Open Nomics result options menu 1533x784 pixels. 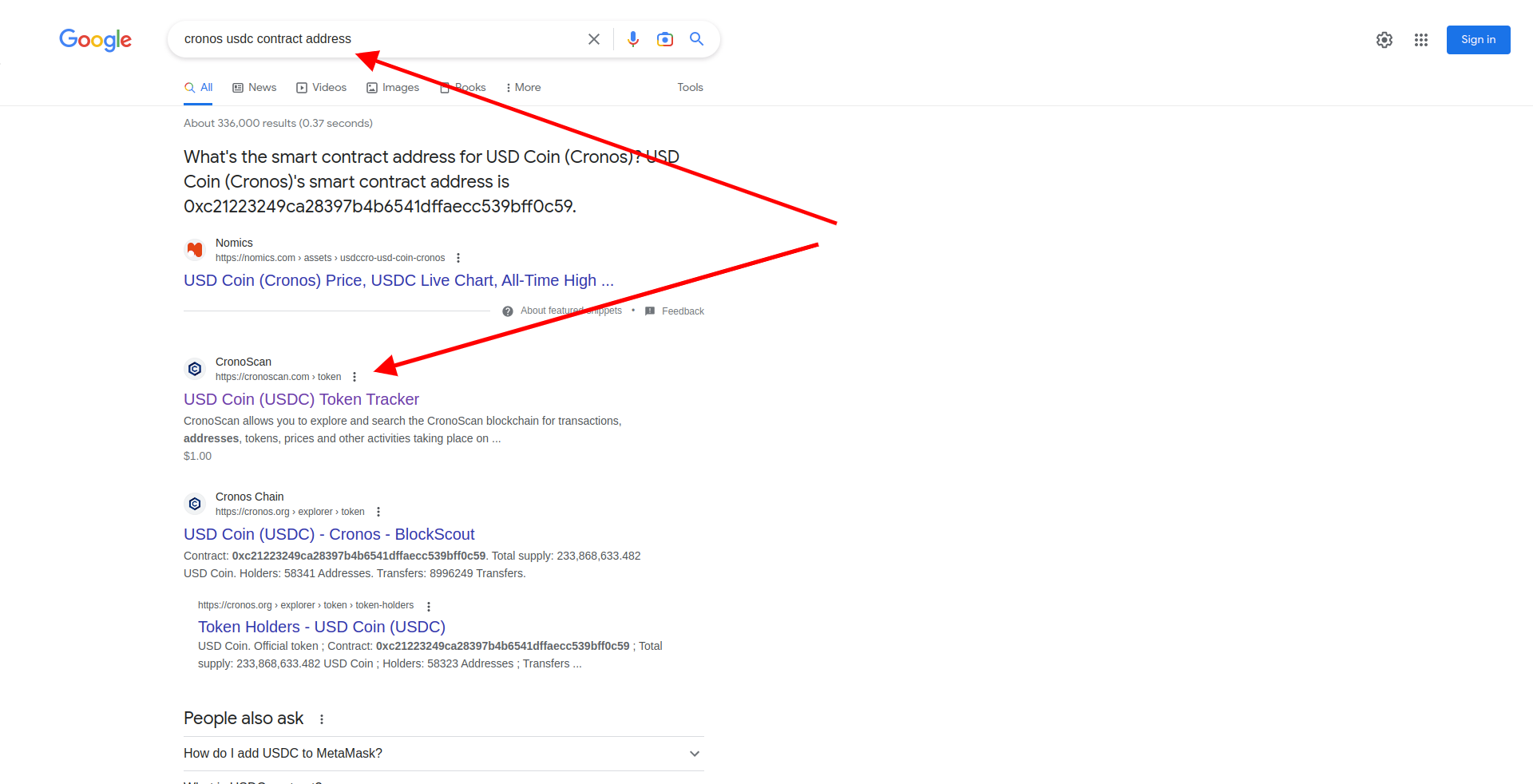(458, 258)
